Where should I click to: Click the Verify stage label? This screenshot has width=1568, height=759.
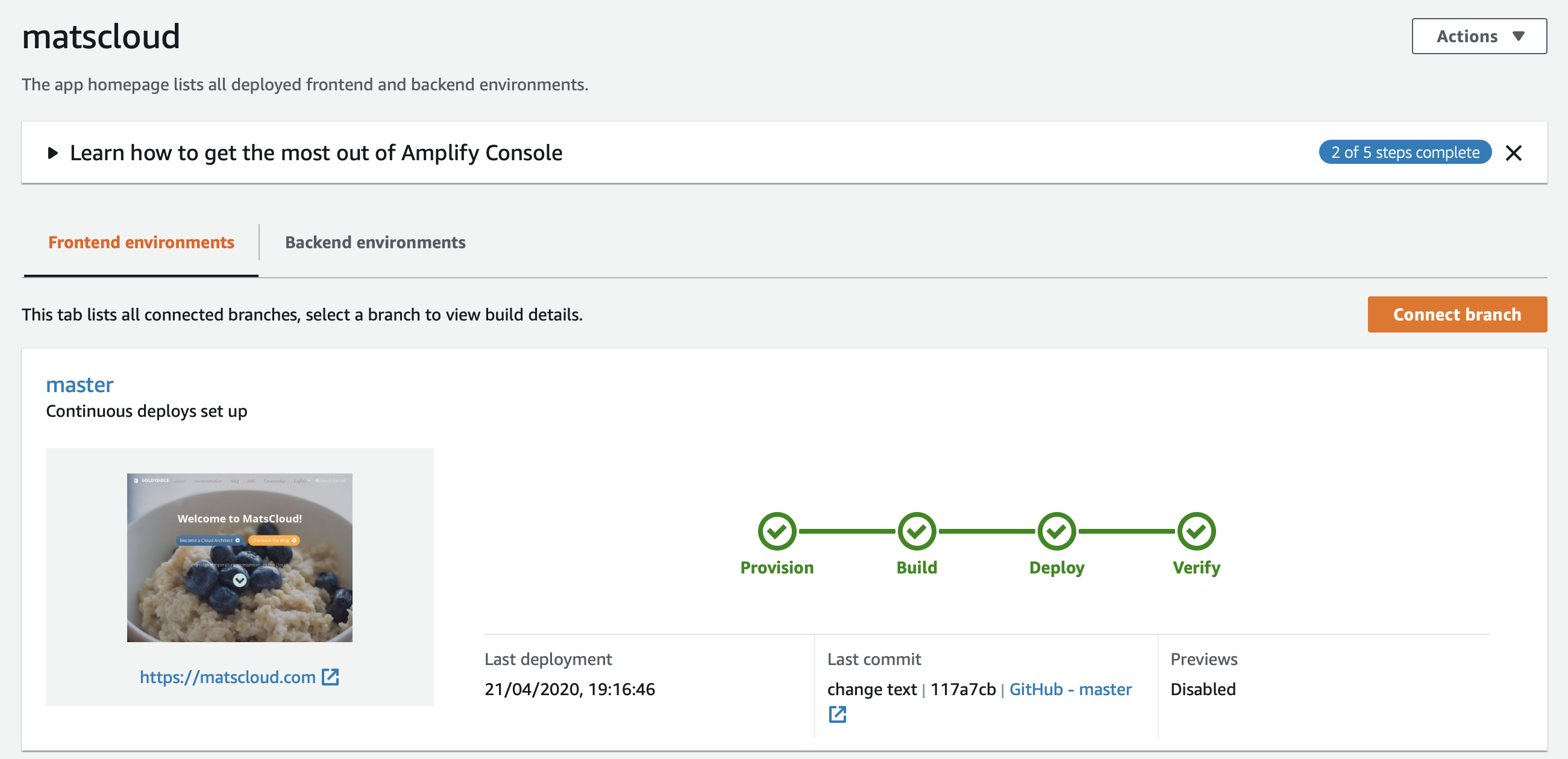(x=1196, y=567)
